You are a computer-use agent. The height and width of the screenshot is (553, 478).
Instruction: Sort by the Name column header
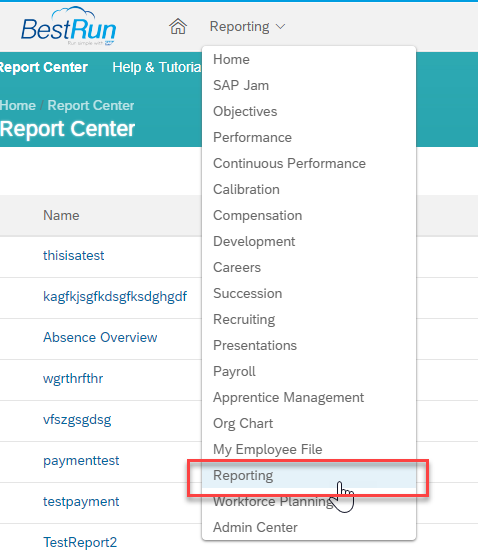(x=61, y=215)
